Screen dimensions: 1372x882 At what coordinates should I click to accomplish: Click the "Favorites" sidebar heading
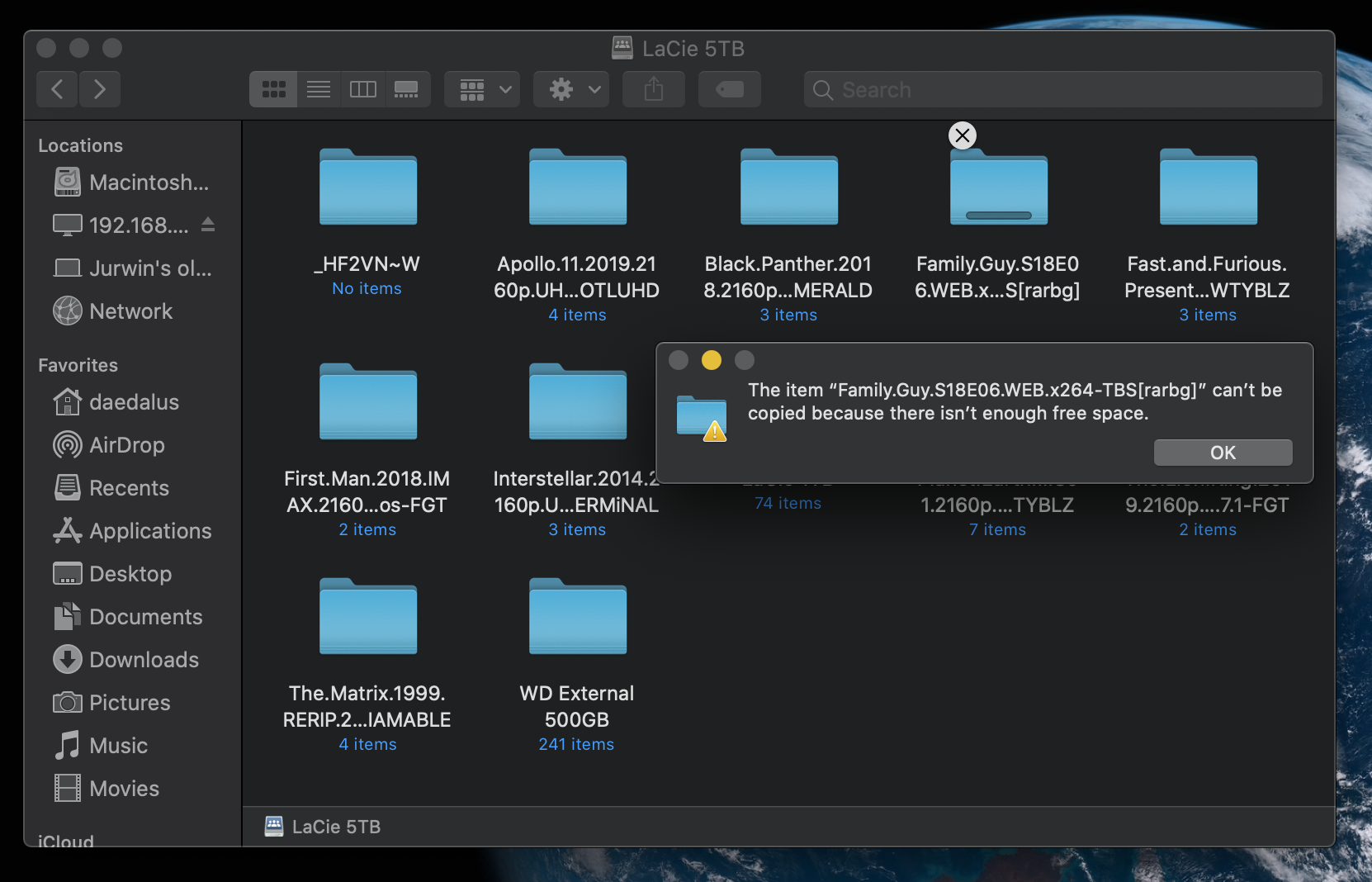(78, 365)
